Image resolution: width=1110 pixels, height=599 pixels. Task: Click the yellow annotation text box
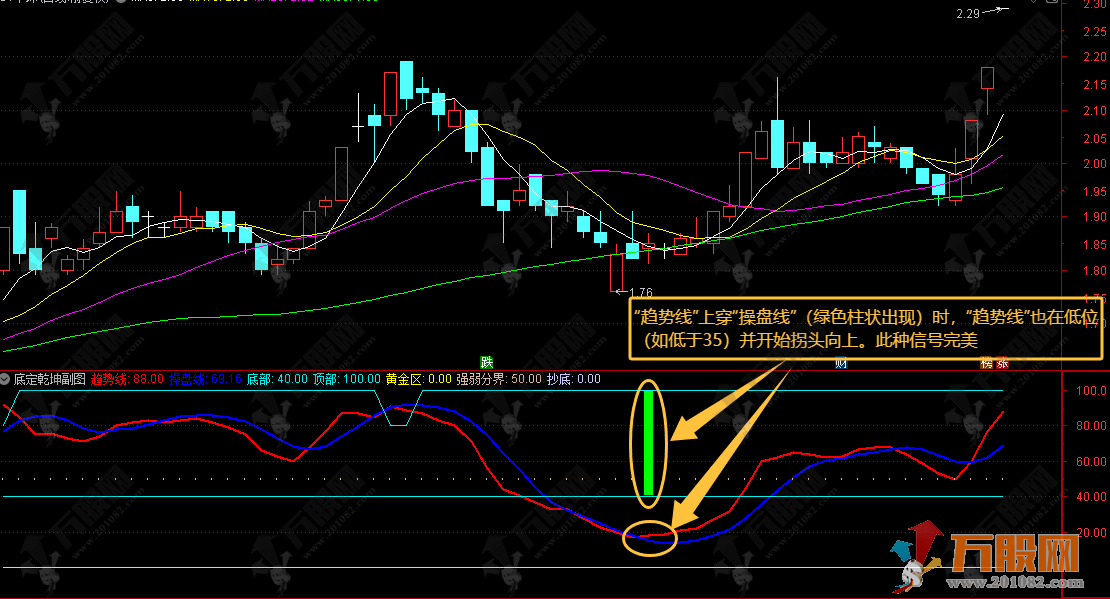pyautogui.click(x=866, y=327)
